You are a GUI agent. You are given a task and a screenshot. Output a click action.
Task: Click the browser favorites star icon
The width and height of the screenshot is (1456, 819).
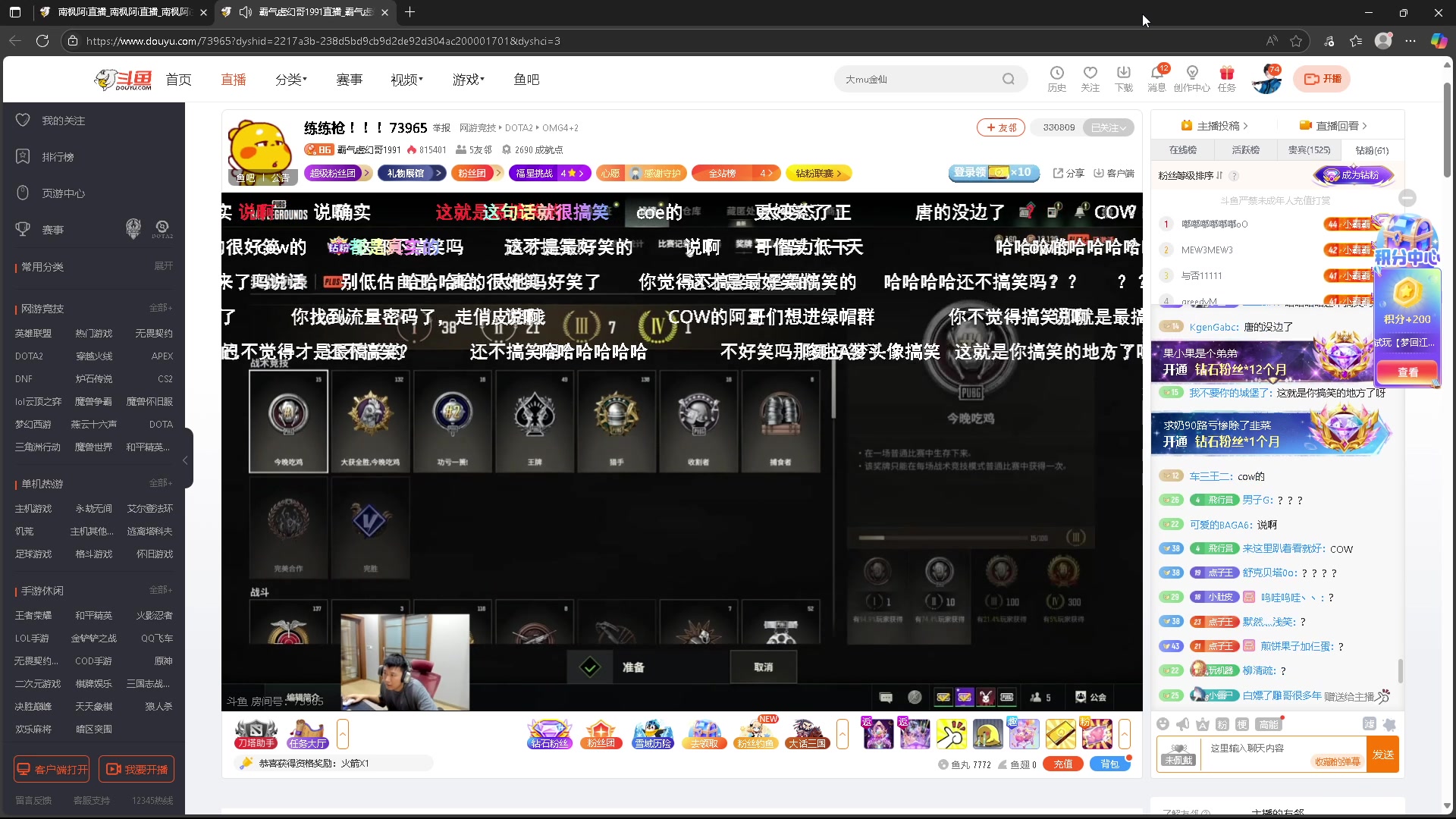pyautogui.click(x=1296, y=41)
